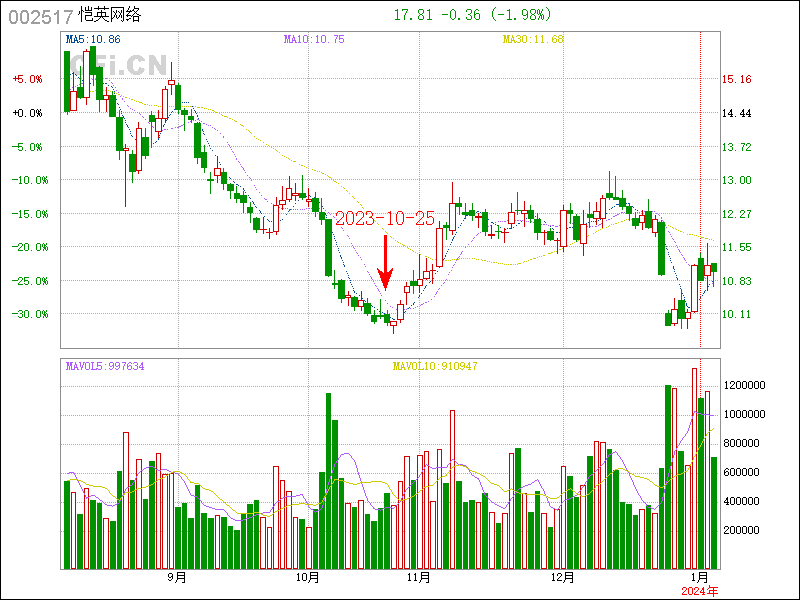Click the MAVOL10:910947 volume label
Image resolution: width=800 pixels, height=600 pixels.
[434, 366]
